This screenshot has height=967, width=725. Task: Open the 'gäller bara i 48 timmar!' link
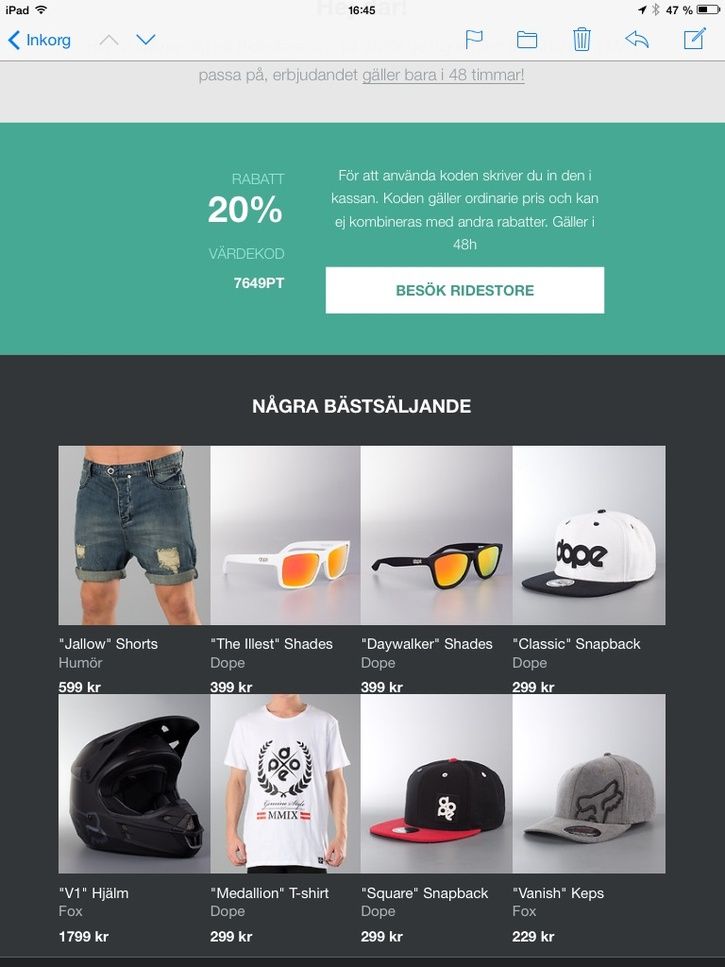tap(443, 75)
